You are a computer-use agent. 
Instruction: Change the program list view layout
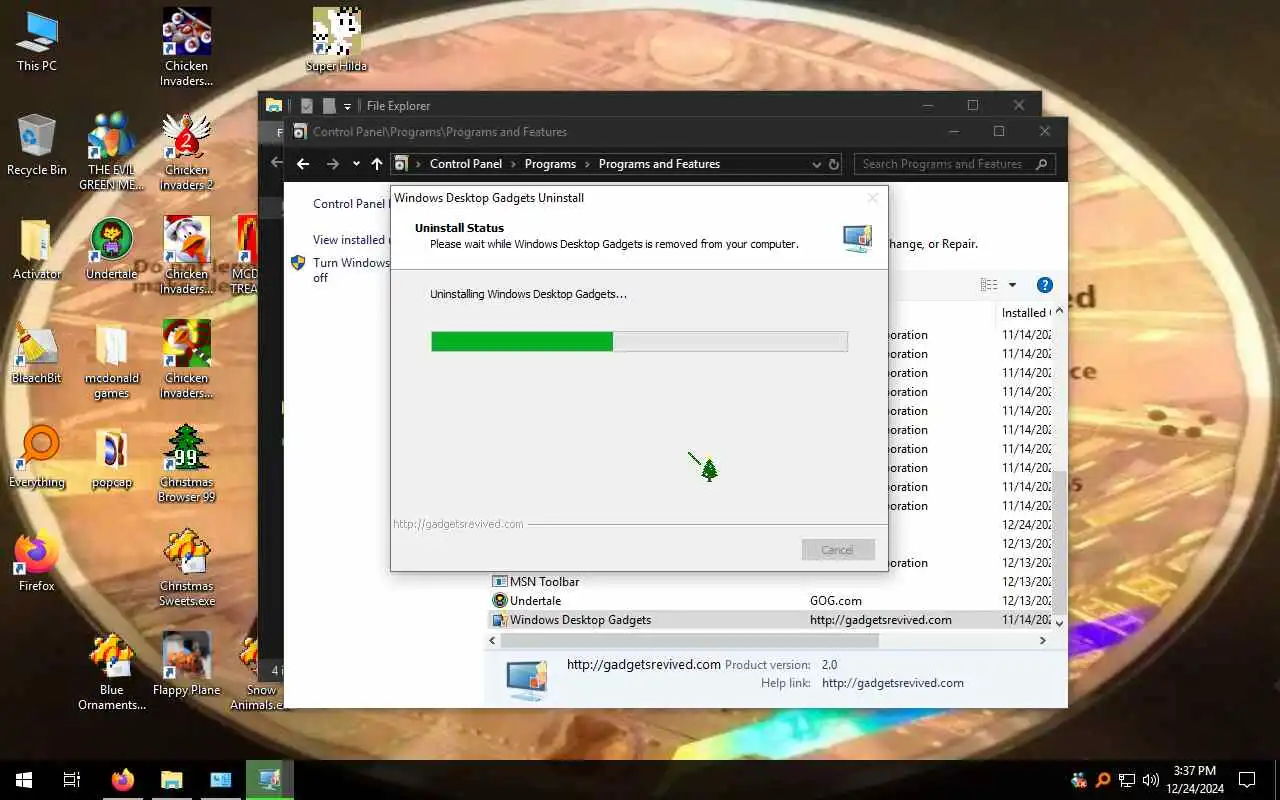(x=989, y=285)
